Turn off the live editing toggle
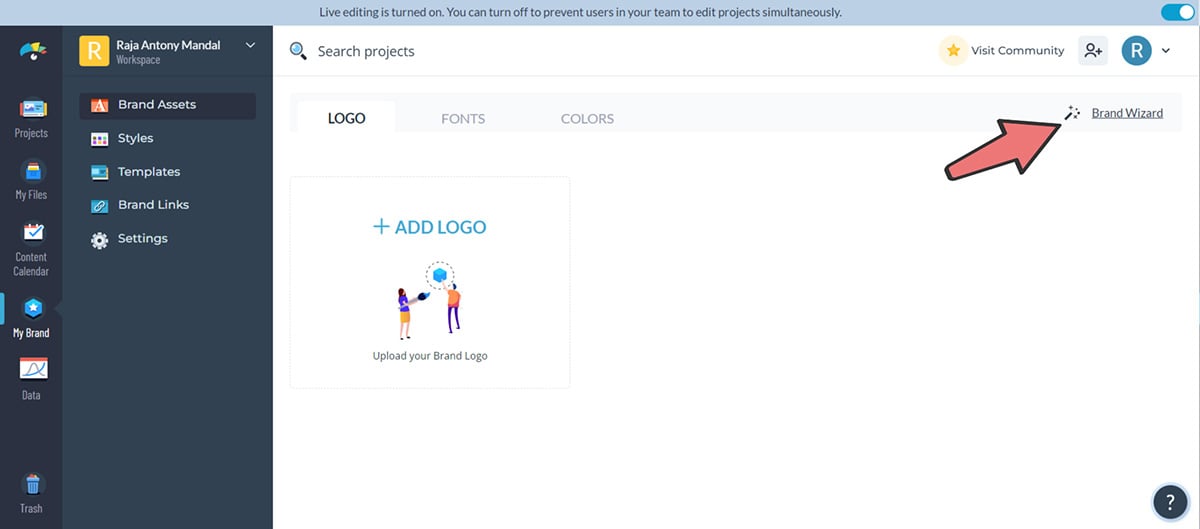The height and width of the screenshot is (529, 1200). point(1178,12)
